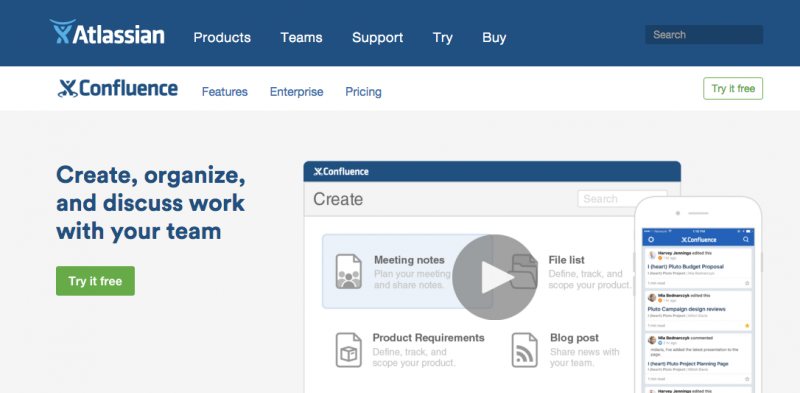Viewport: 800px width, 393px height.
Task: Select the Meeting notes template icon
Action: pos(348,272)
